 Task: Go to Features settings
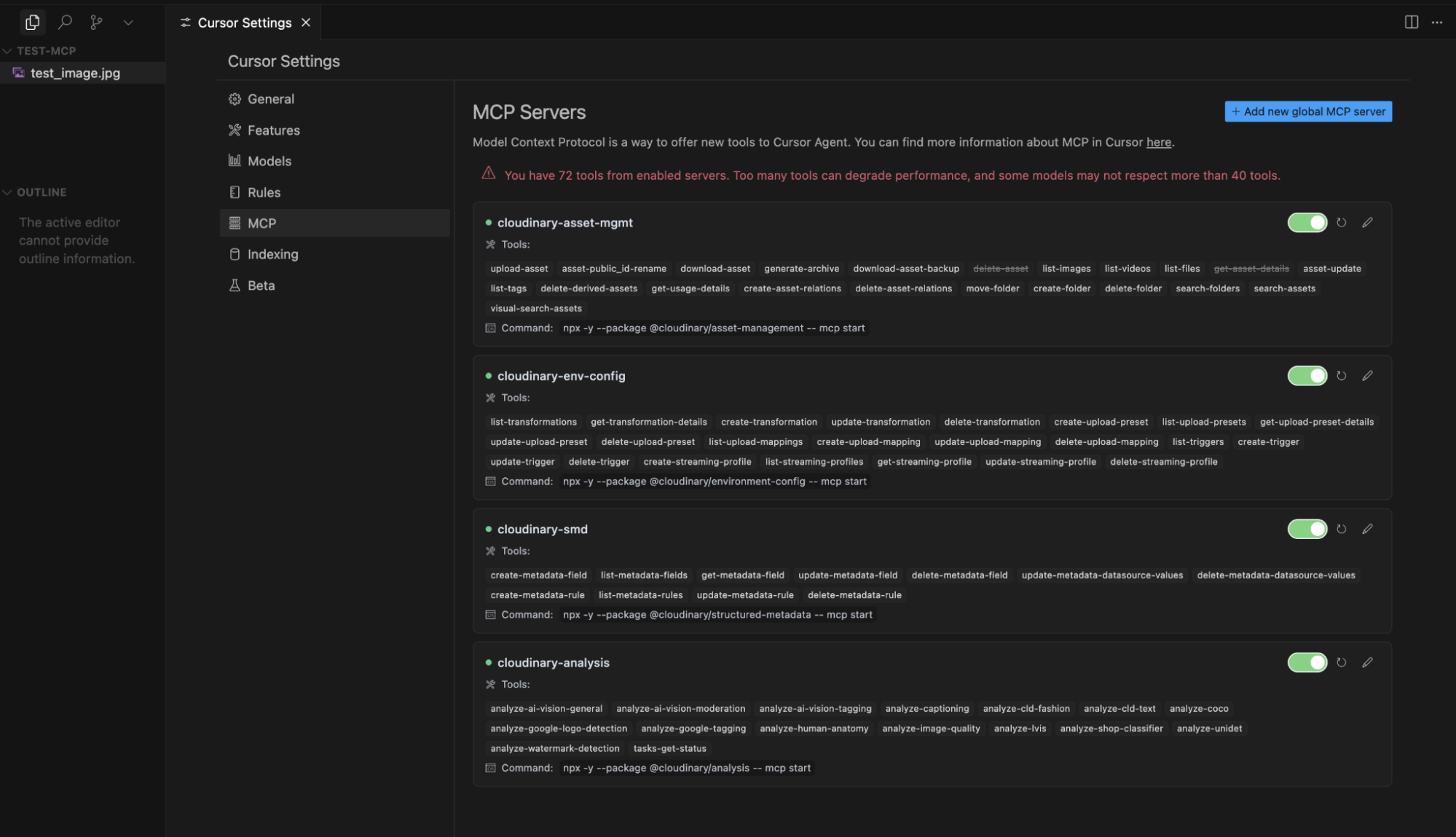(x=334, y=130)
